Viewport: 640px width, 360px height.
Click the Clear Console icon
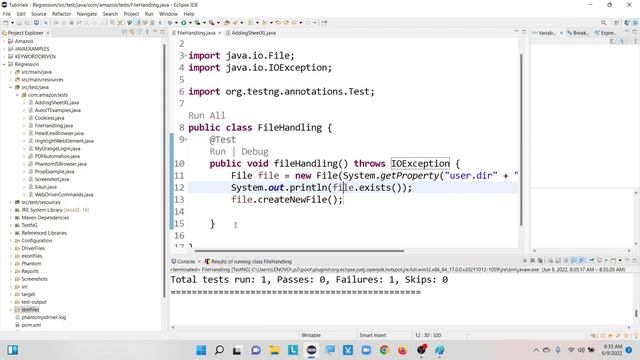click(x=551, y=260)
